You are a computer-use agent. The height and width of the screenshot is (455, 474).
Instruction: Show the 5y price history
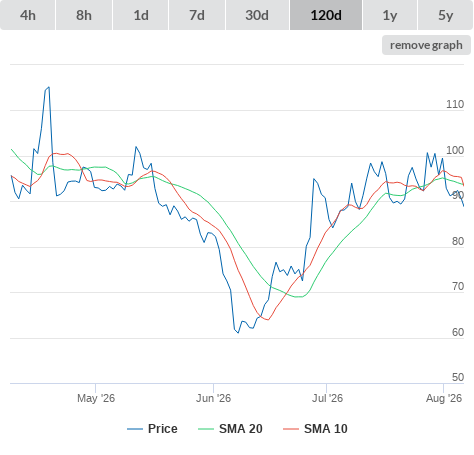tap(446, 15)
